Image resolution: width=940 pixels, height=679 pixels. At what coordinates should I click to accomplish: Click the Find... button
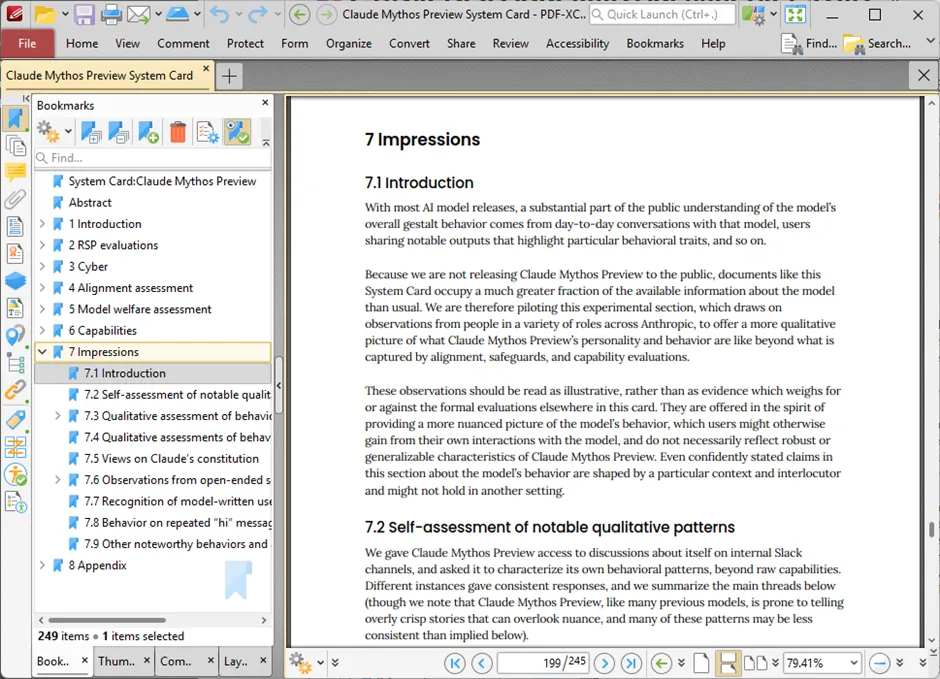810,44
